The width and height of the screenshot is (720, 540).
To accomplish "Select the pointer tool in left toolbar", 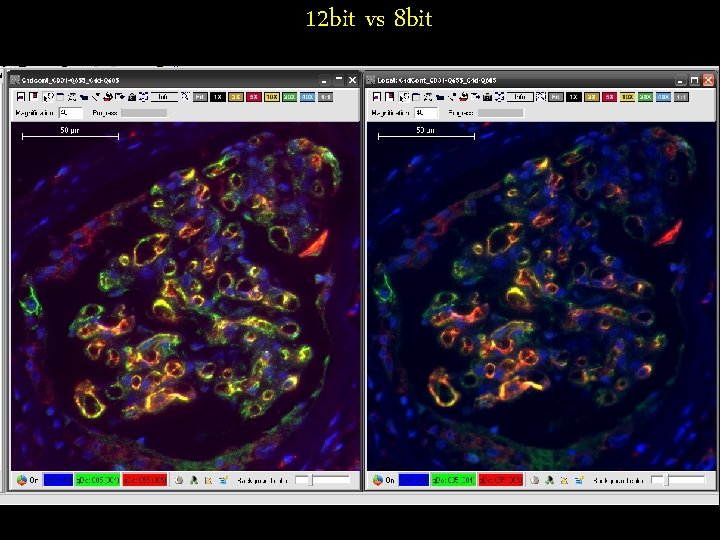I will pos(48,97).
